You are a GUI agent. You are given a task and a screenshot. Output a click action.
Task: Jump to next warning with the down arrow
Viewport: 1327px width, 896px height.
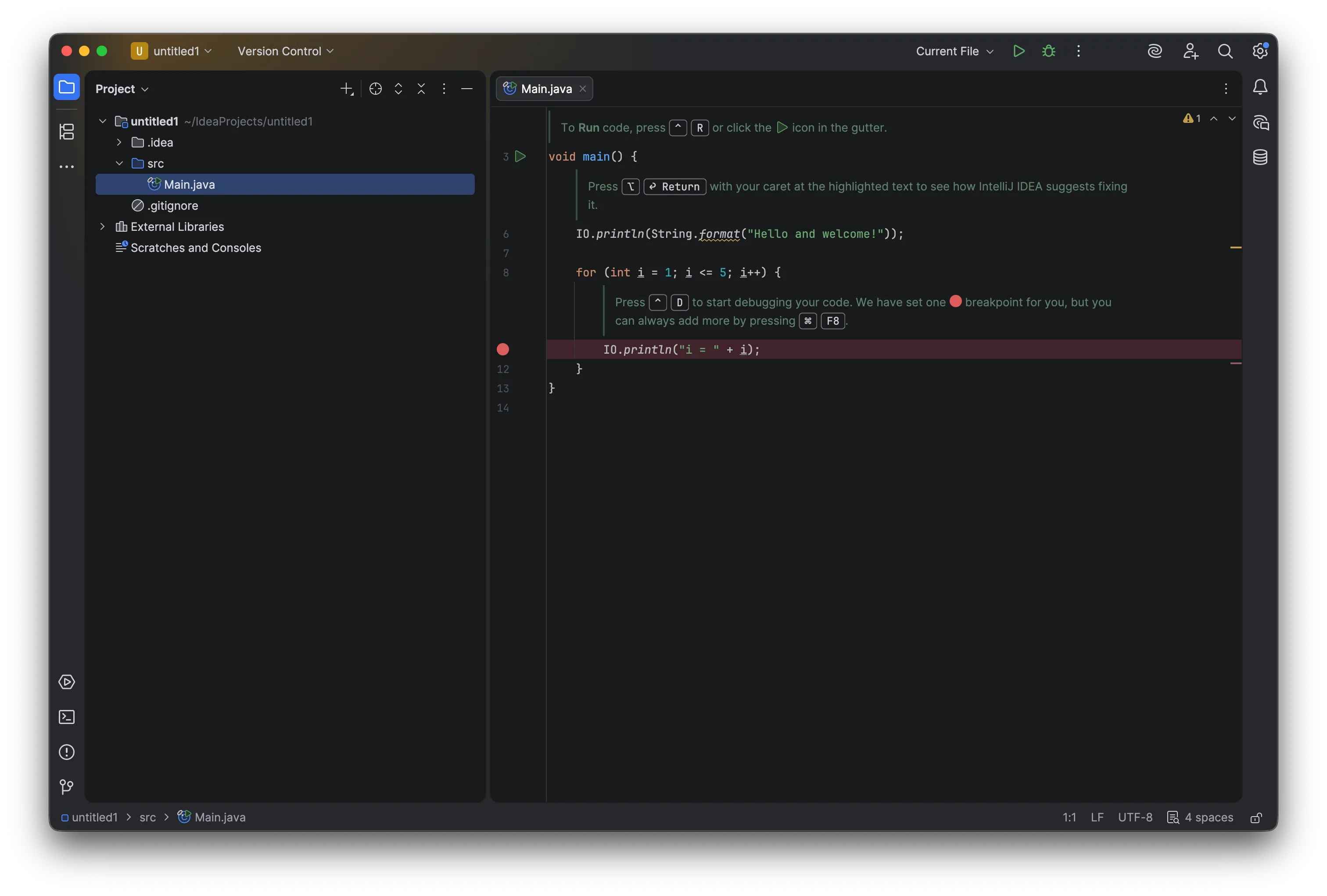(1232, 119)
